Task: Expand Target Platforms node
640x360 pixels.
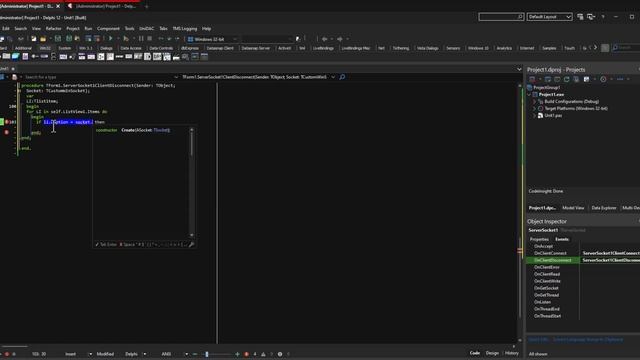Action: pyautogui.click(x=534, y=108)
